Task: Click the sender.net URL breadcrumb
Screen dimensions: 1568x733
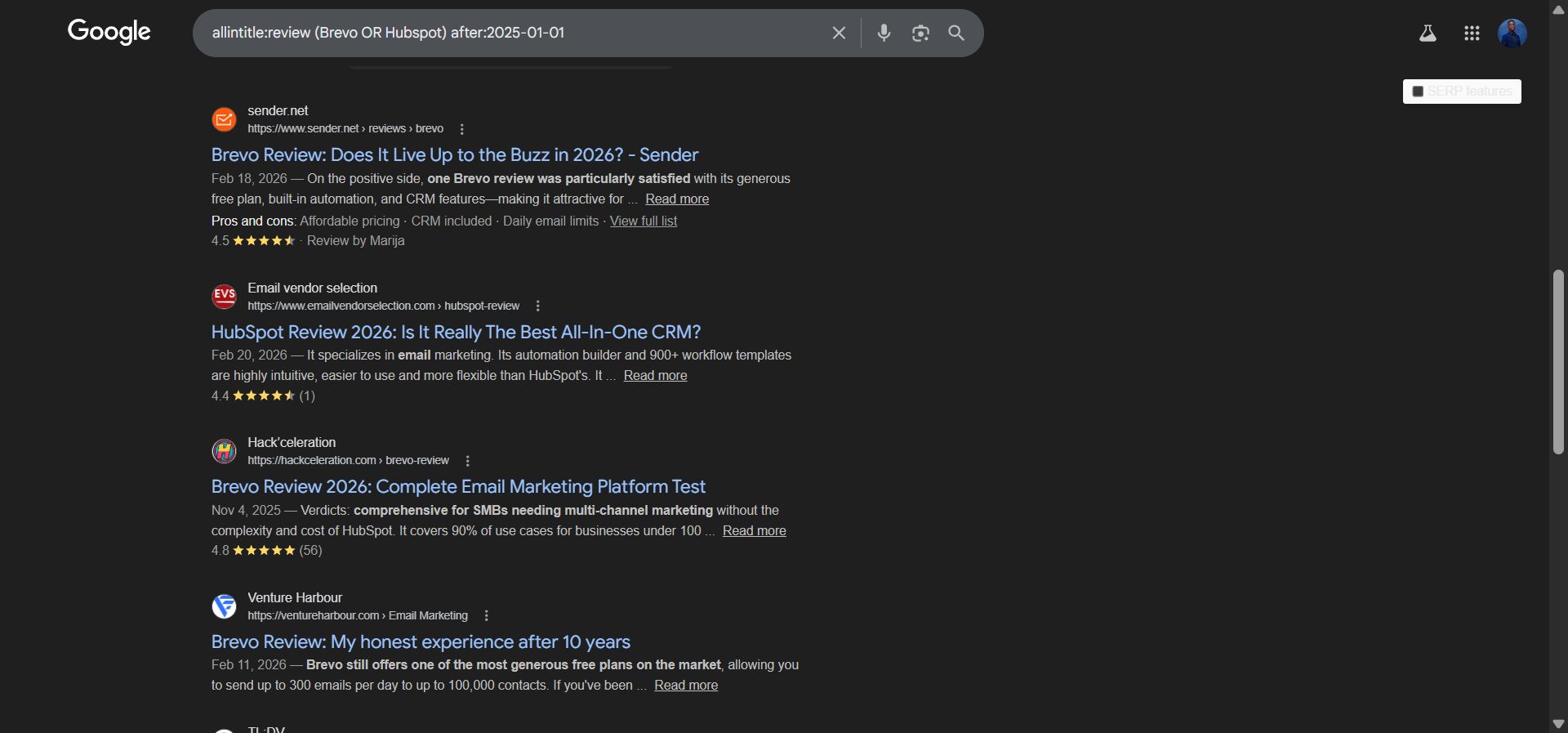Action: click(345, 128)
